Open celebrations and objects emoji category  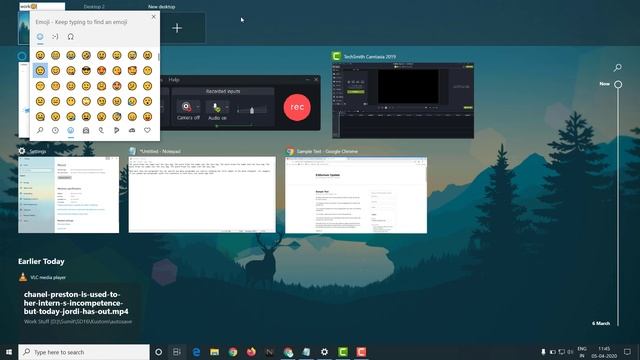coord(101,130)
